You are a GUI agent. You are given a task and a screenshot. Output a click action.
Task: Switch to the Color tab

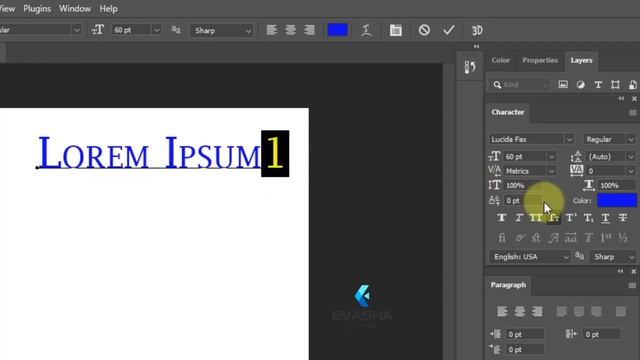click(501, 60)
